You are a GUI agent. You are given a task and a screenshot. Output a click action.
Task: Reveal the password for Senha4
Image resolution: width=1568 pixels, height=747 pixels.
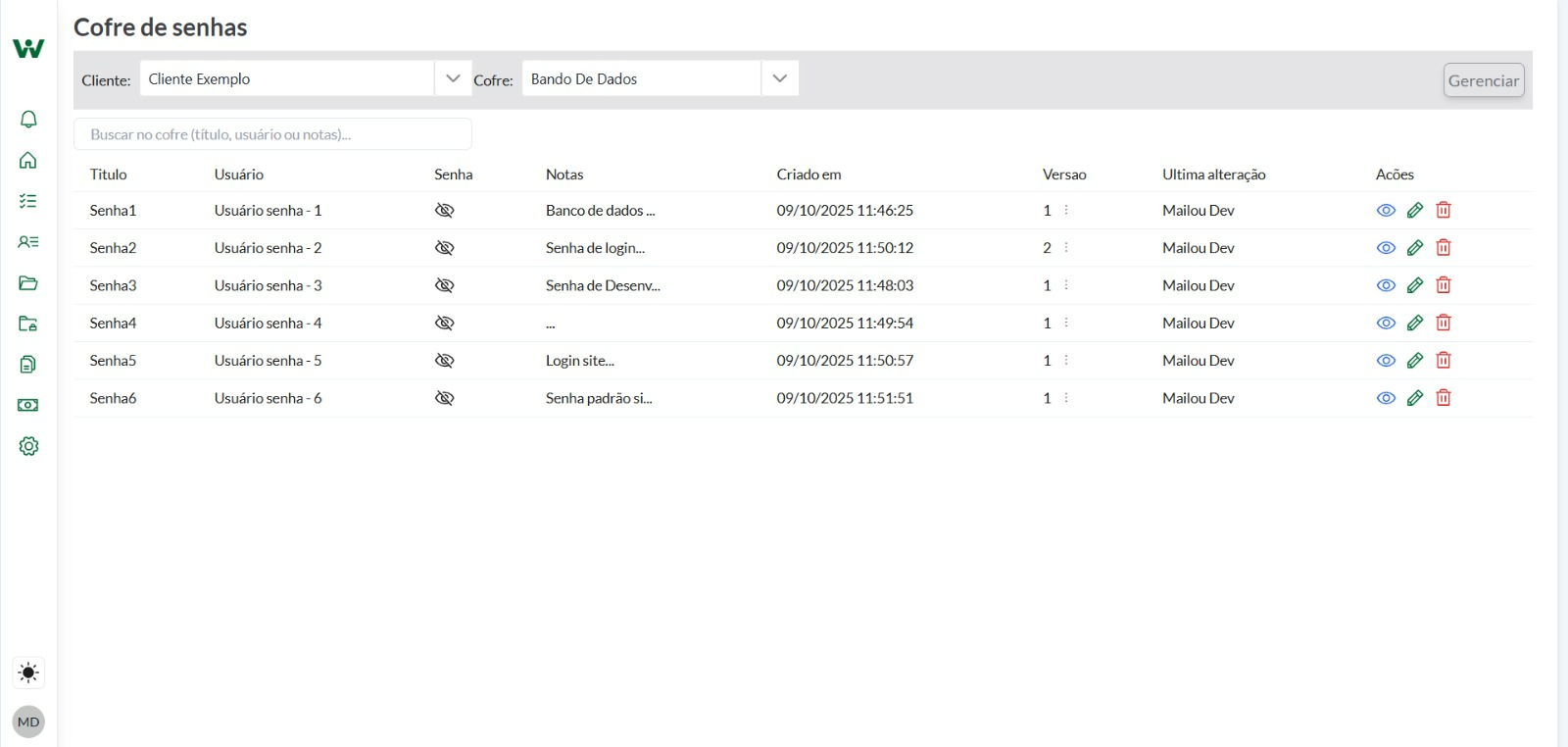point(445,324)
